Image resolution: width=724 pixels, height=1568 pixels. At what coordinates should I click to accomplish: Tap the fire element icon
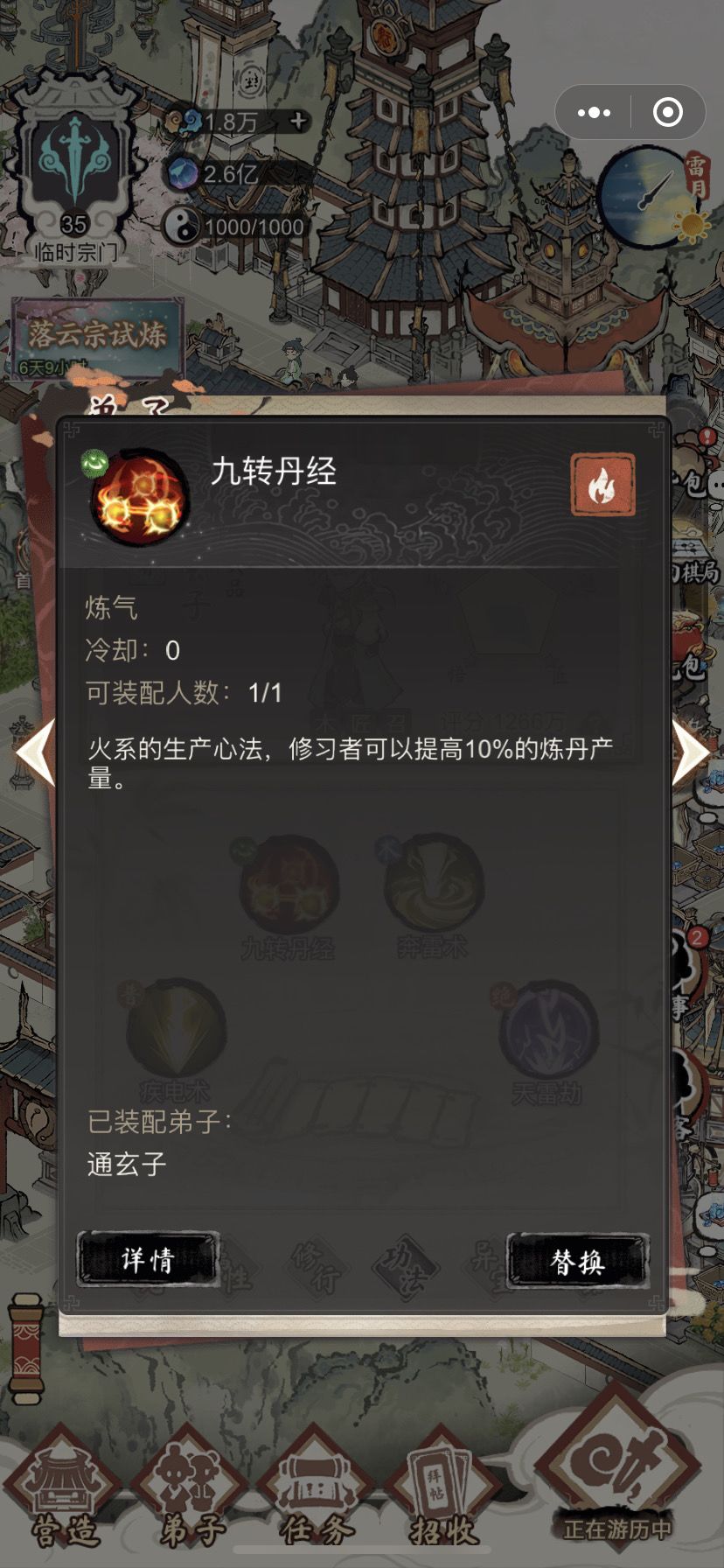pyautogui.click(x=602, y=485)
